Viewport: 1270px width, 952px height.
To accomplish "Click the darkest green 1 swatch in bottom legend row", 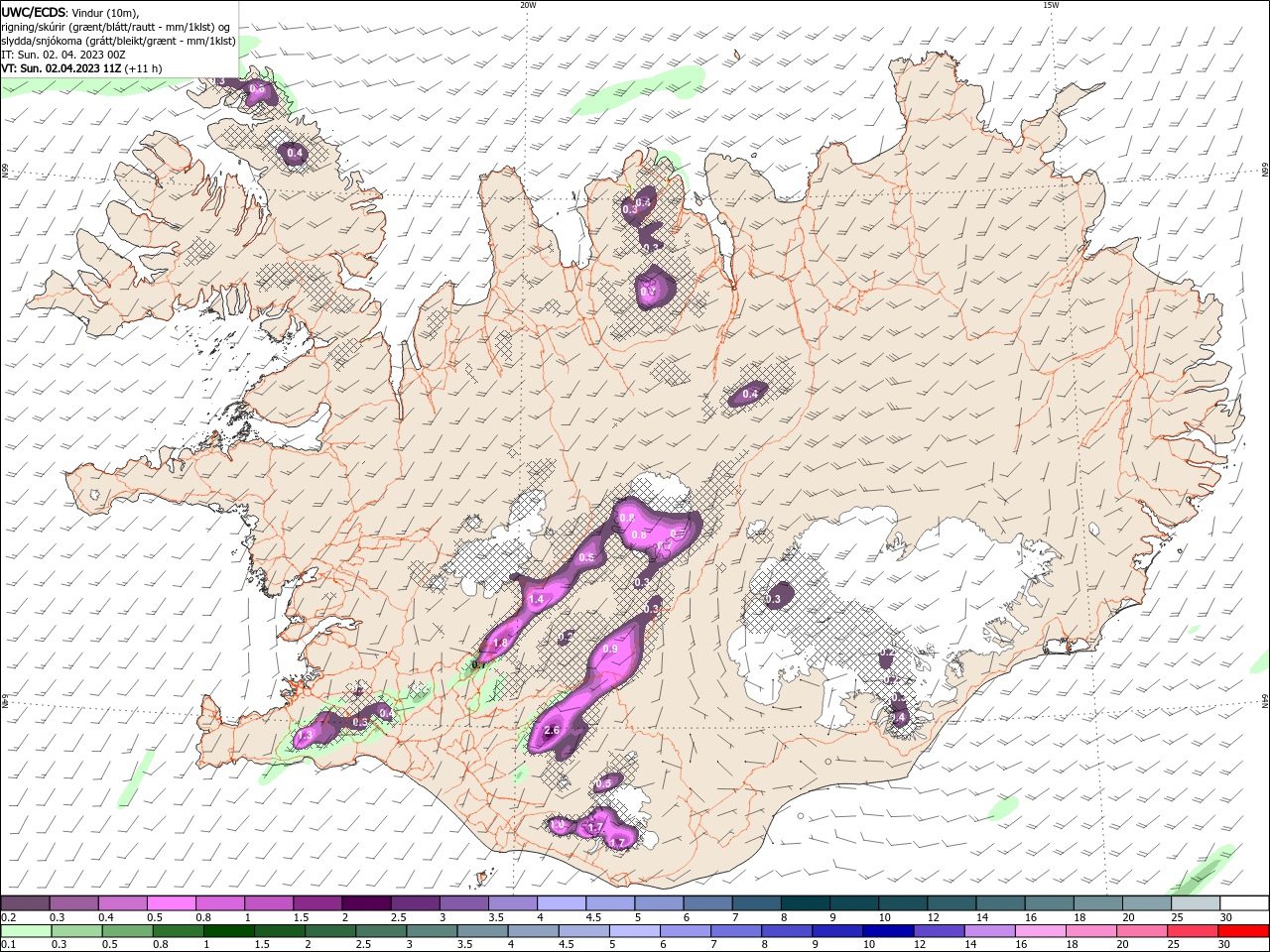I will (228, 931).
